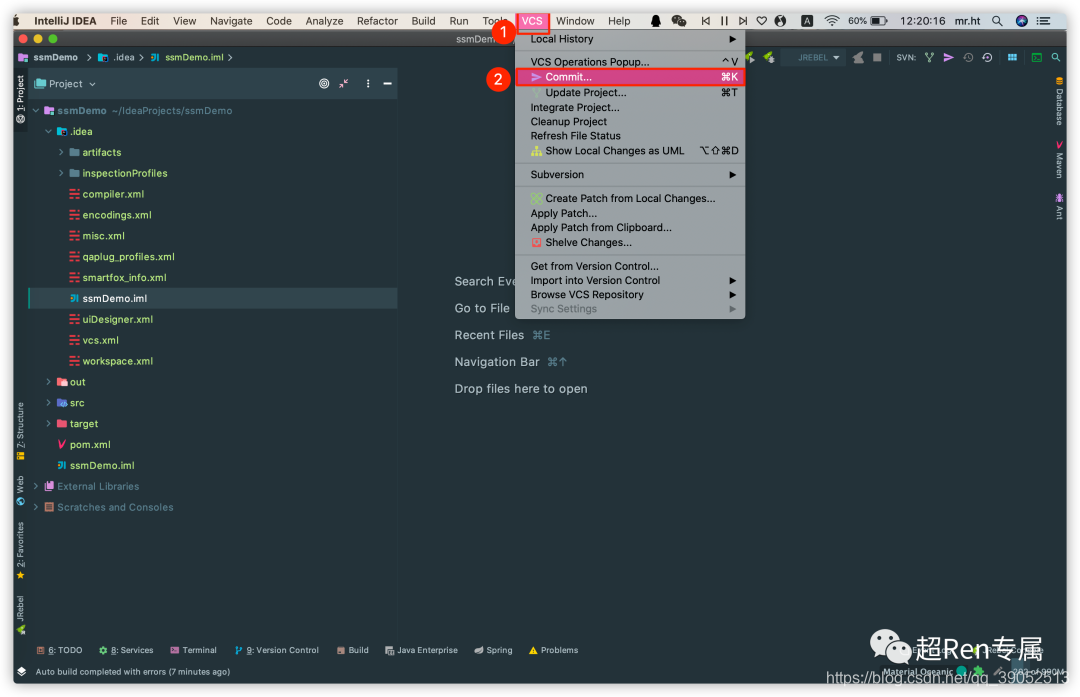Expand the artifacts folder
This screenshot has height=697, width=1080.
tap(61, 152)
